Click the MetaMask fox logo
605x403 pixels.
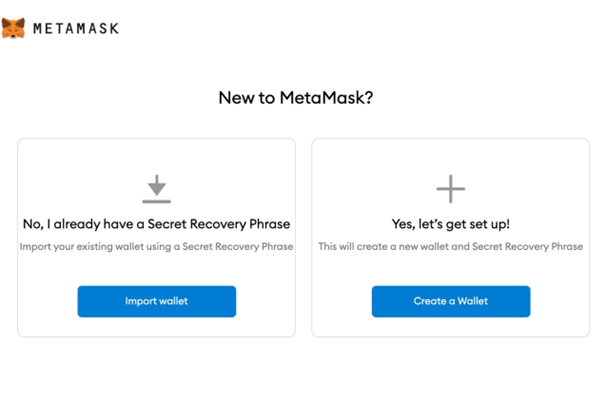click(x=13, y=28)
